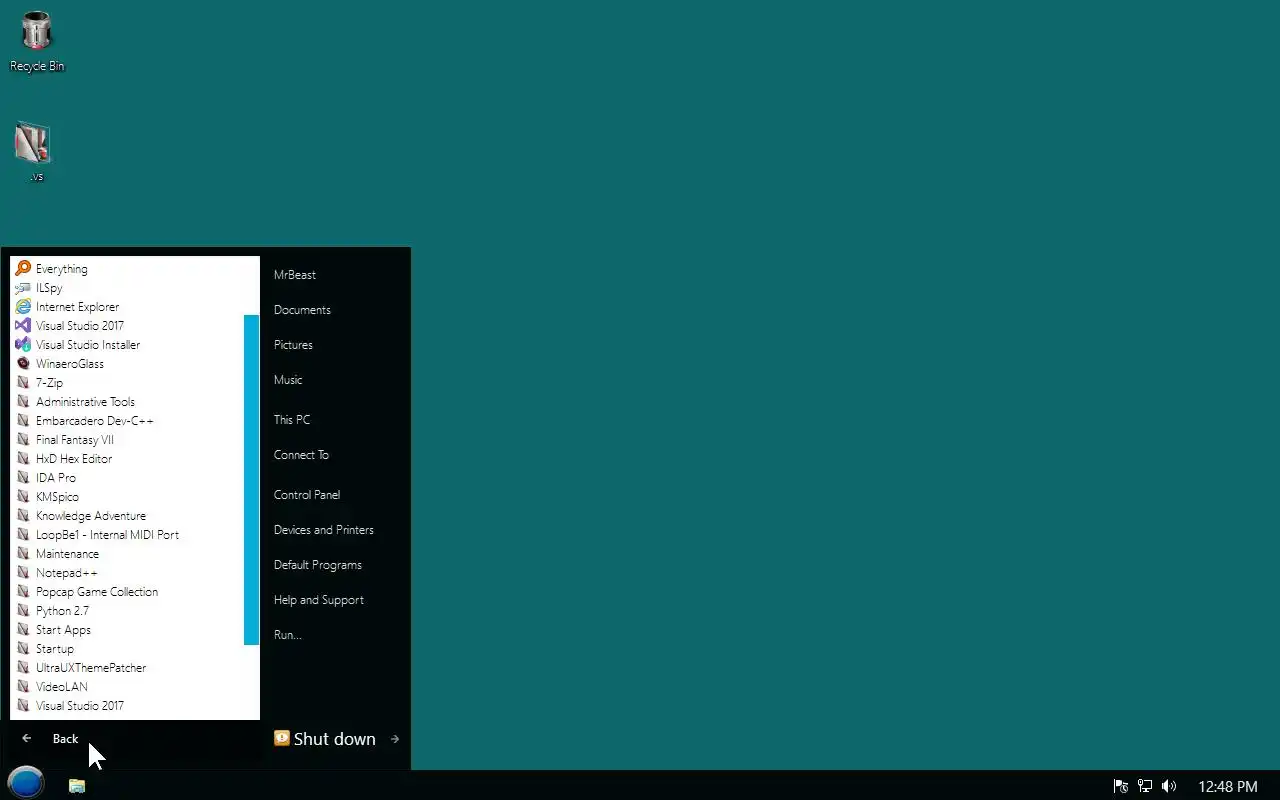Click the Notepad++ label
The height and width of the screenshot is (800, 1280).
click(67, 572)
